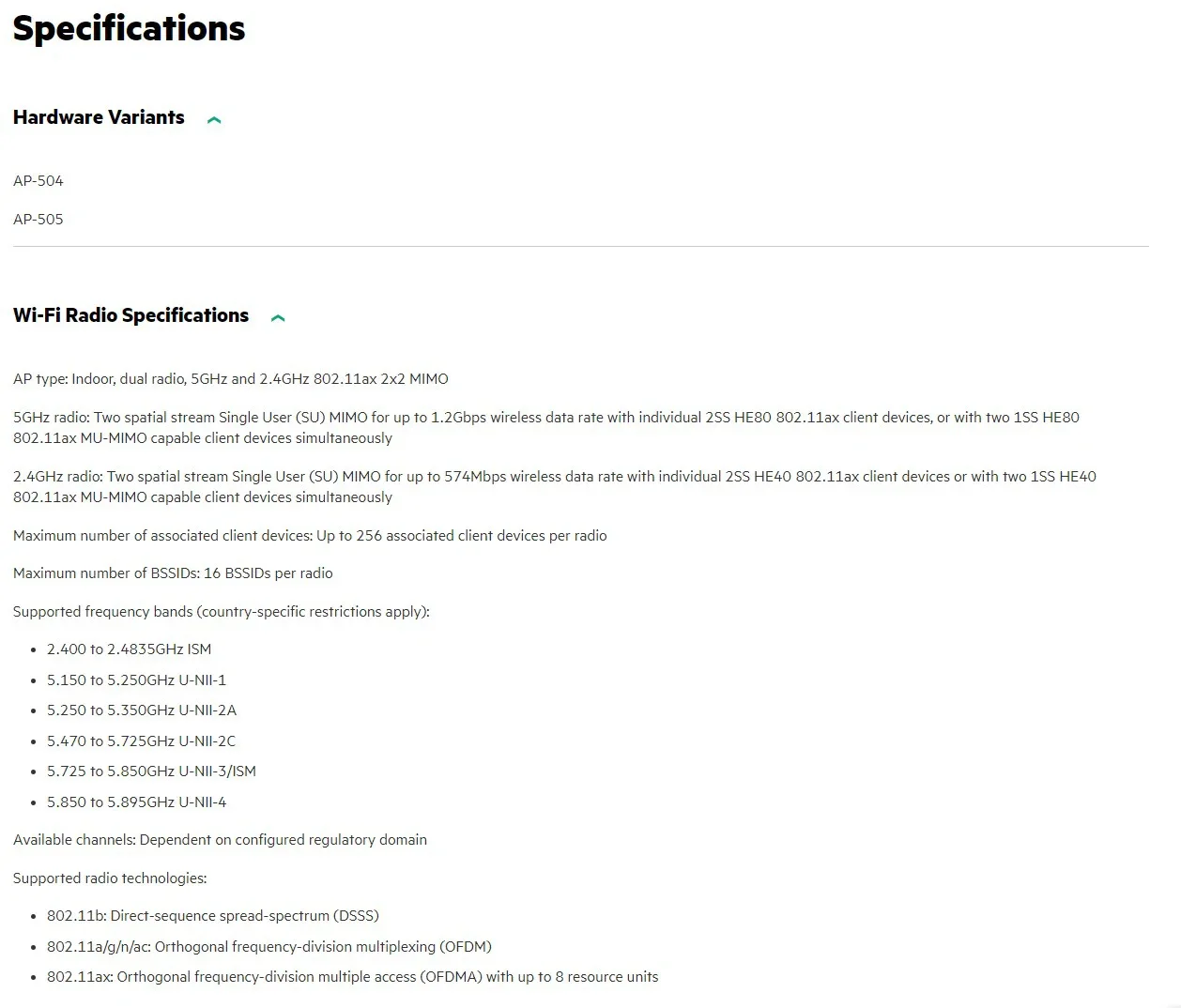This screenshot has width=1181, height=1008.
Task: Click the Hardware Variants heading
Action: pyautogui.click(x=99, y=117)
